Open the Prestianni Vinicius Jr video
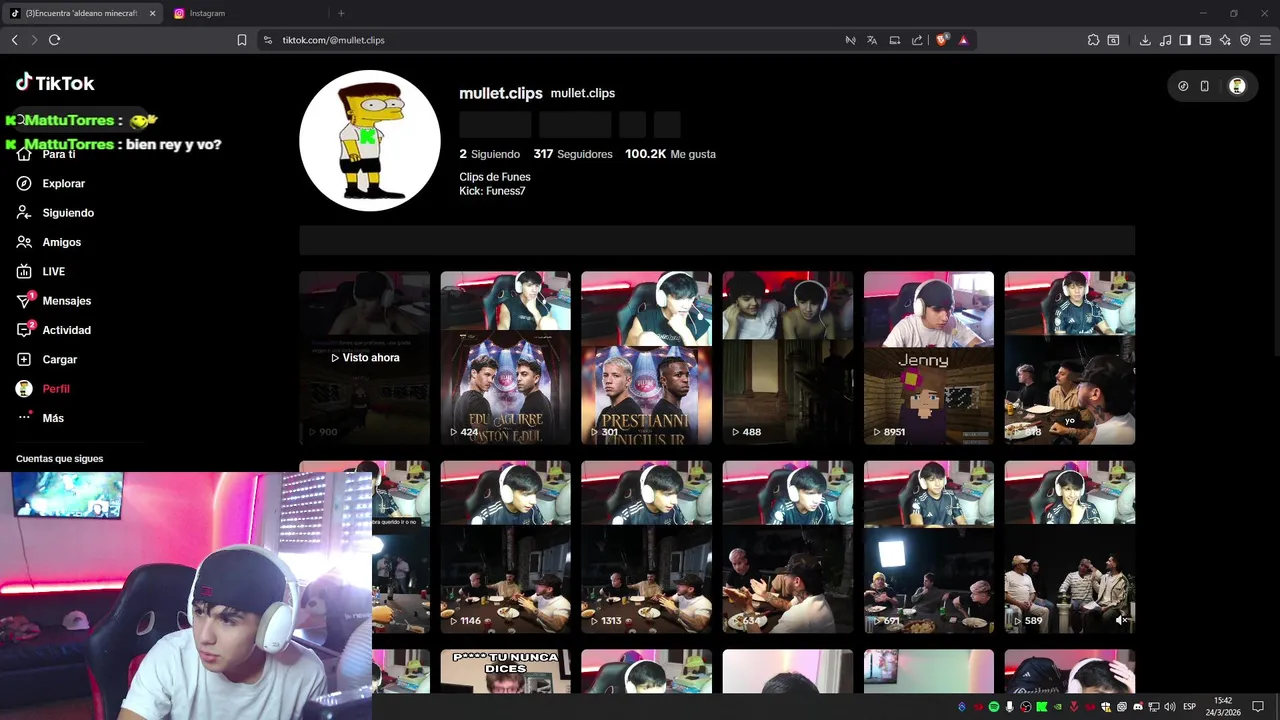1280x720 pixels. click(x=646, y=358)
